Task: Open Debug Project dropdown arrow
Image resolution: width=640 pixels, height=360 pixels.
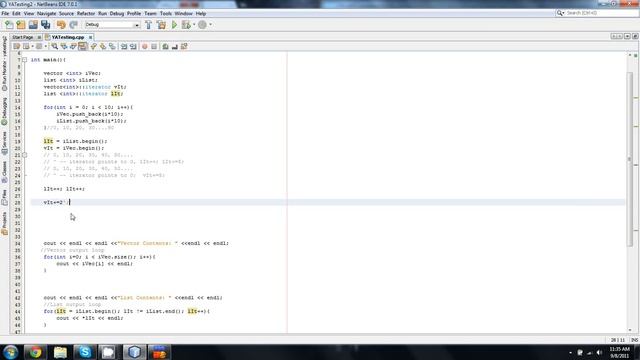Action: pos(194,25)
